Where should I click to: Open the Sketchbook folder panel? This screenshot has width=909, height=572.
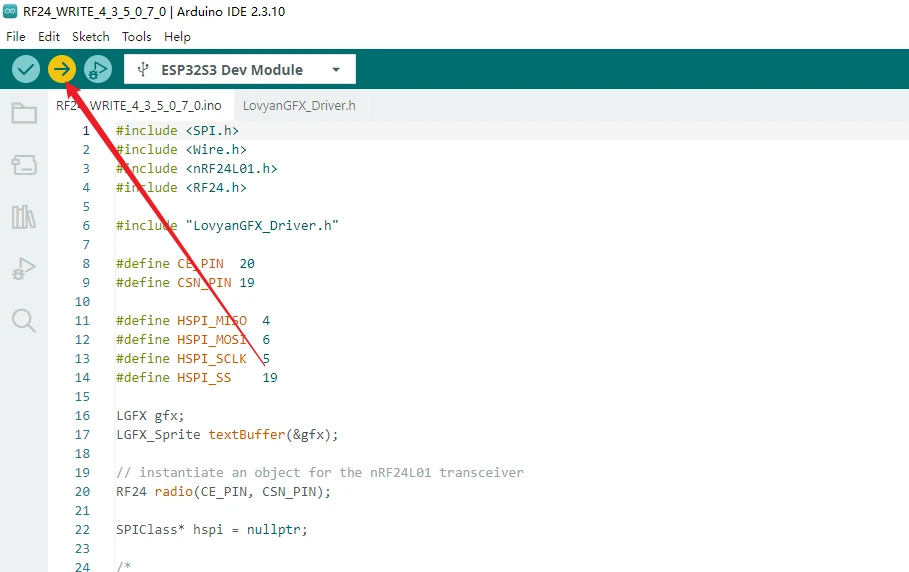tap(24, 113)
